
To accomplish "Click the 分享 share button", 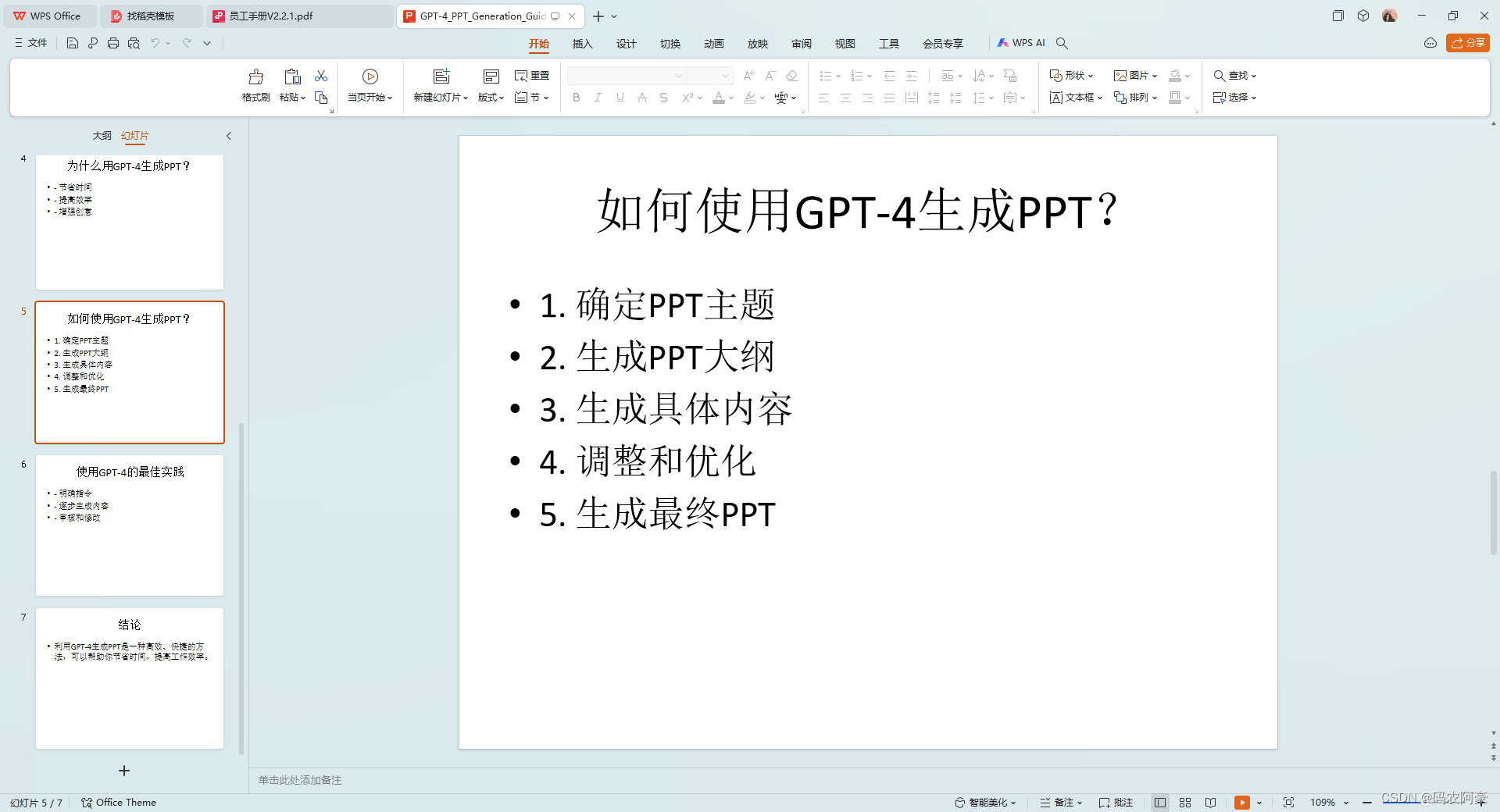I will (x=1468, y=43).
